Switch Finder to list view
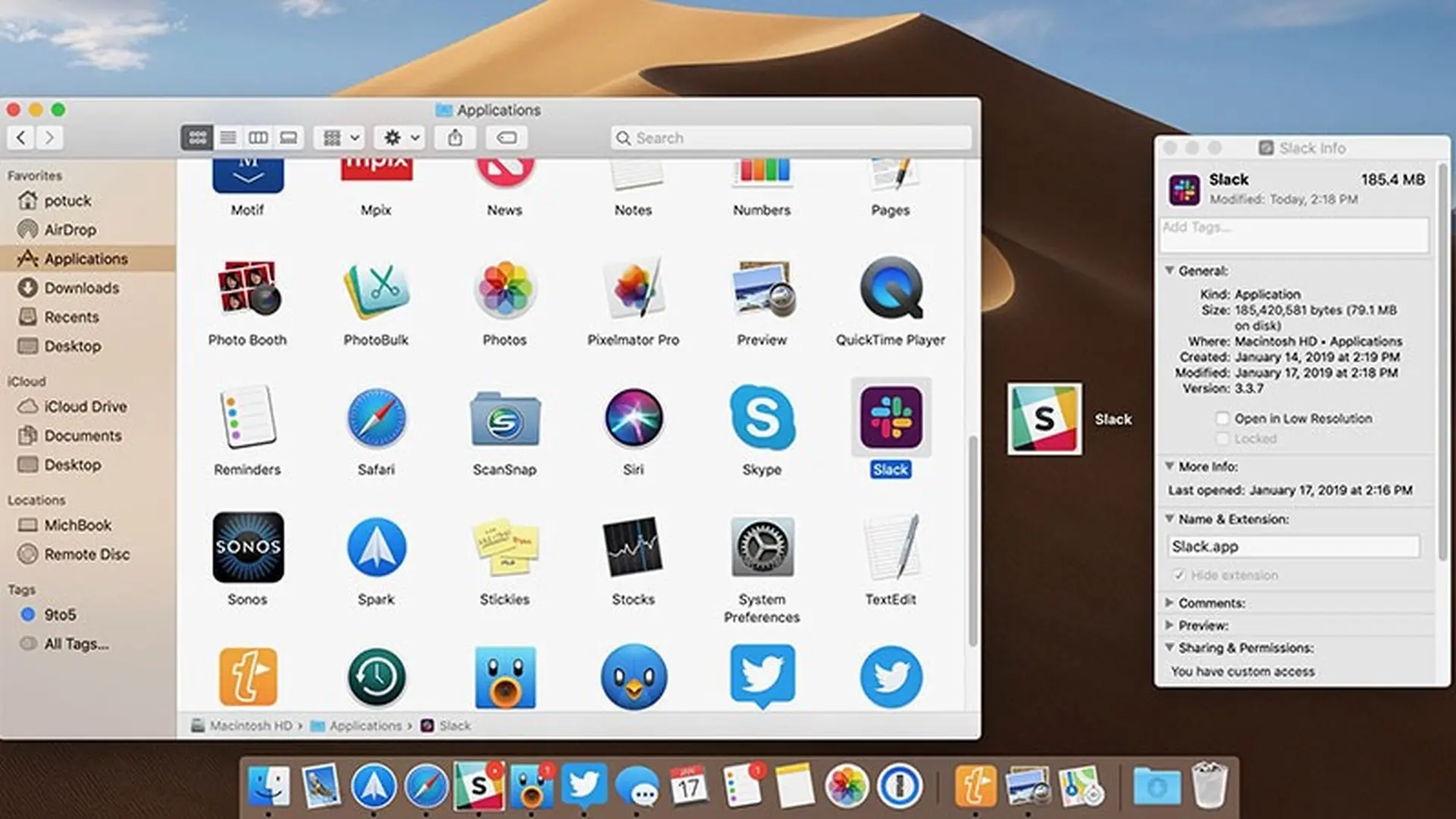Viewport: 1456px width, 819px height. pos(227,137)
